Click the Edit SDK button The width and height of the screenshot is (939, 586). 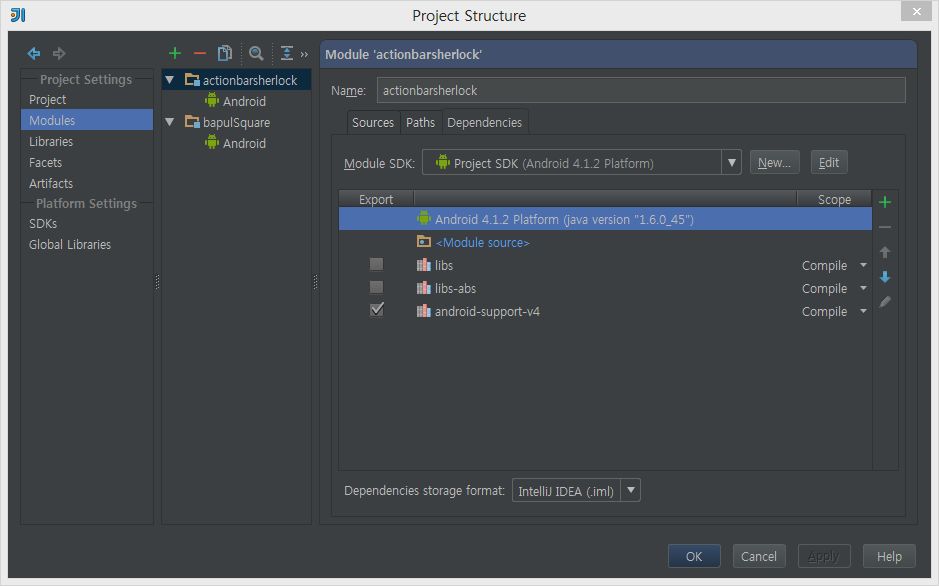tap(829, 162)
